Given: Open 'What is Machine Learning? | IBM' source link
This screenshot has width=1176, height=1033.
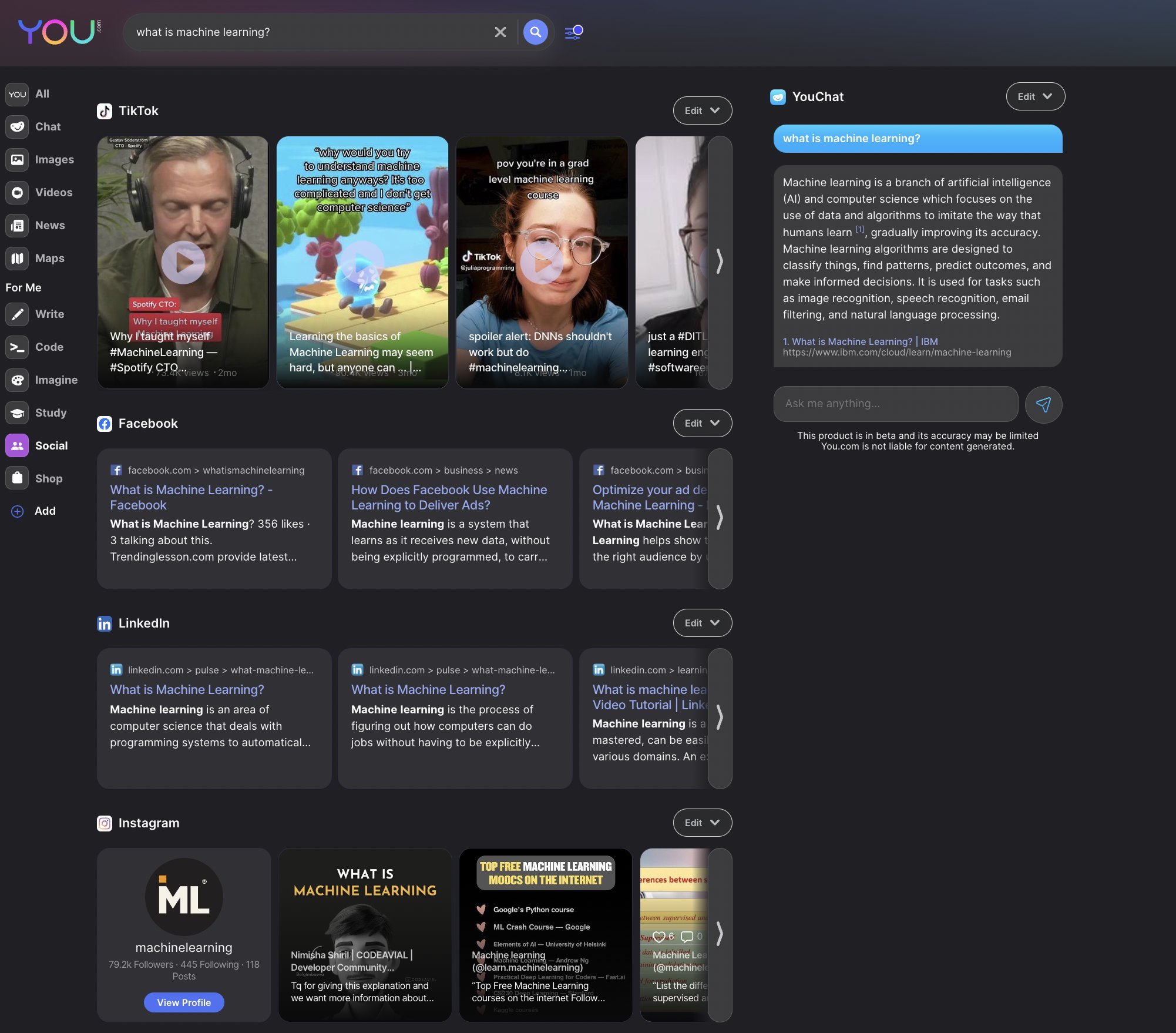Looking at the screenshot, I should 860,341.
